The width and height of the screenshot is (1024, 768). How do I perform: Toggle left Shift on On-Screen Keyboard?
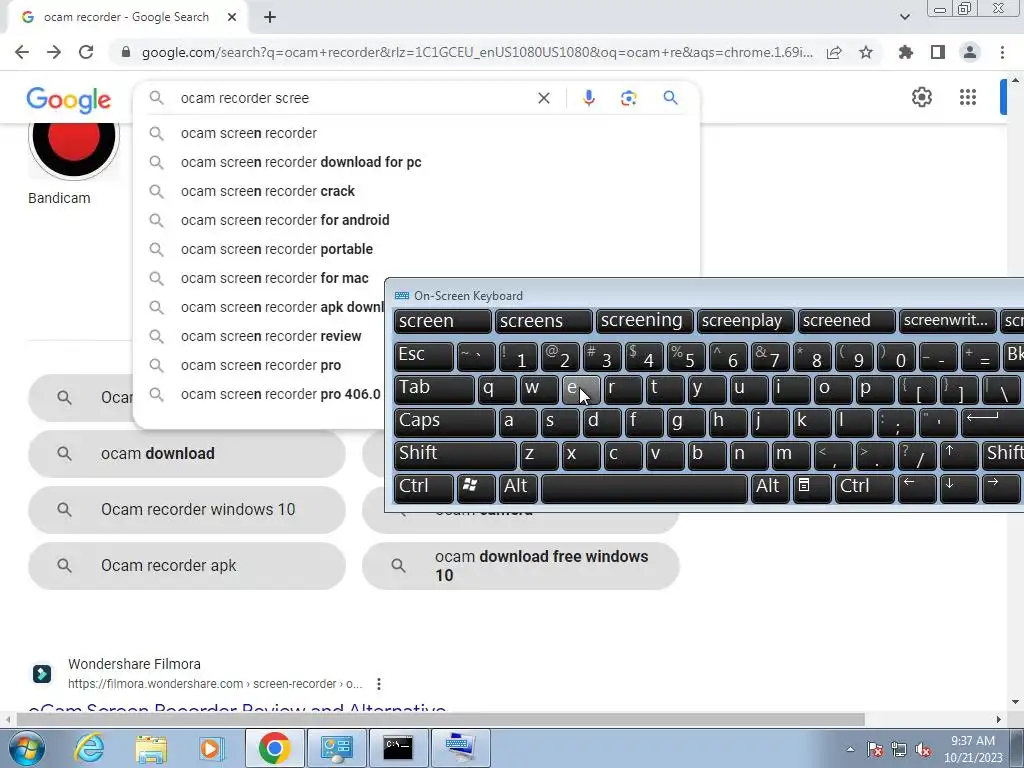(x=455, y=455)
